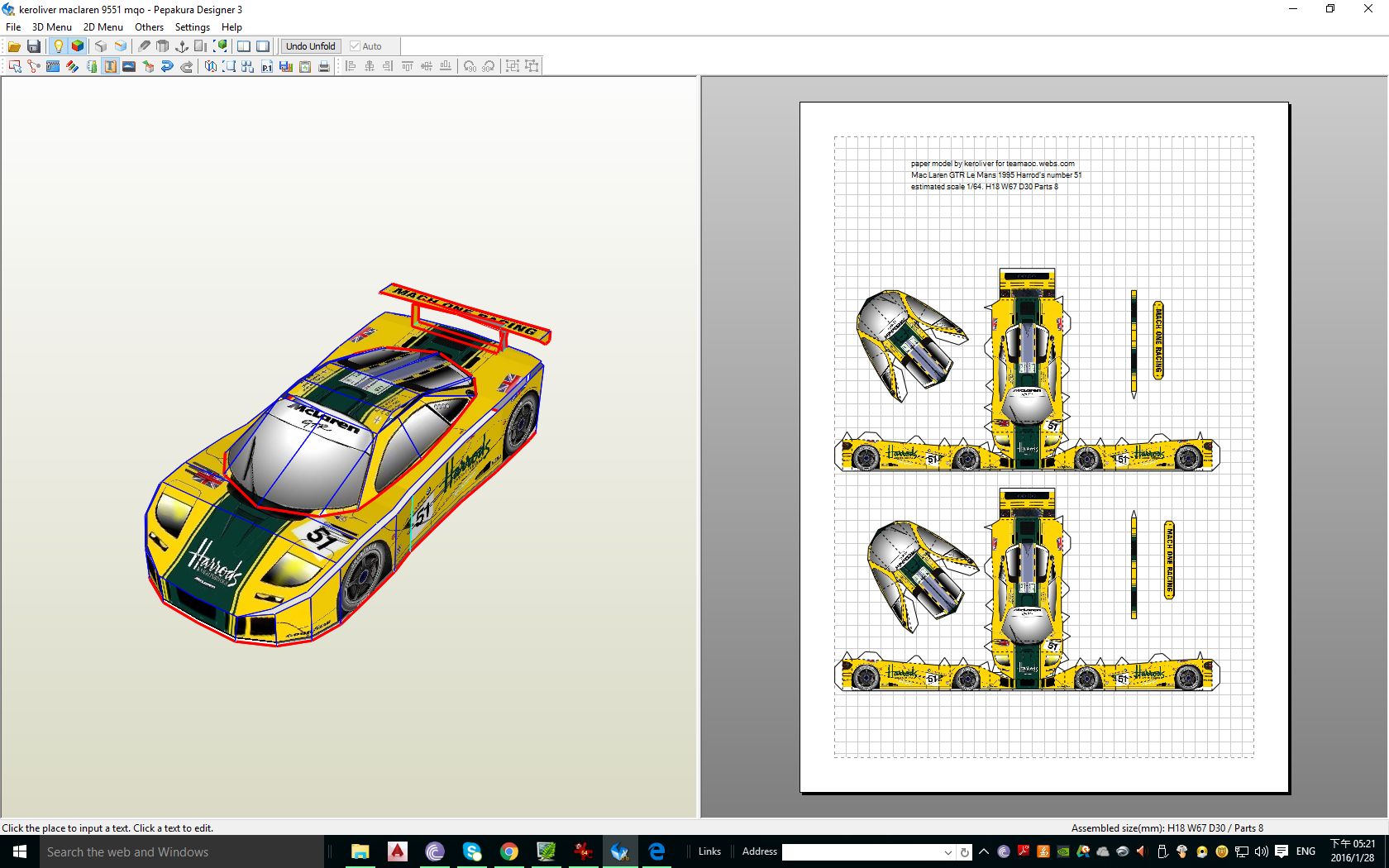Click the select and move tool icon
The width and height of the screenshot is (1389, 868).
click(x=15, y=66)
